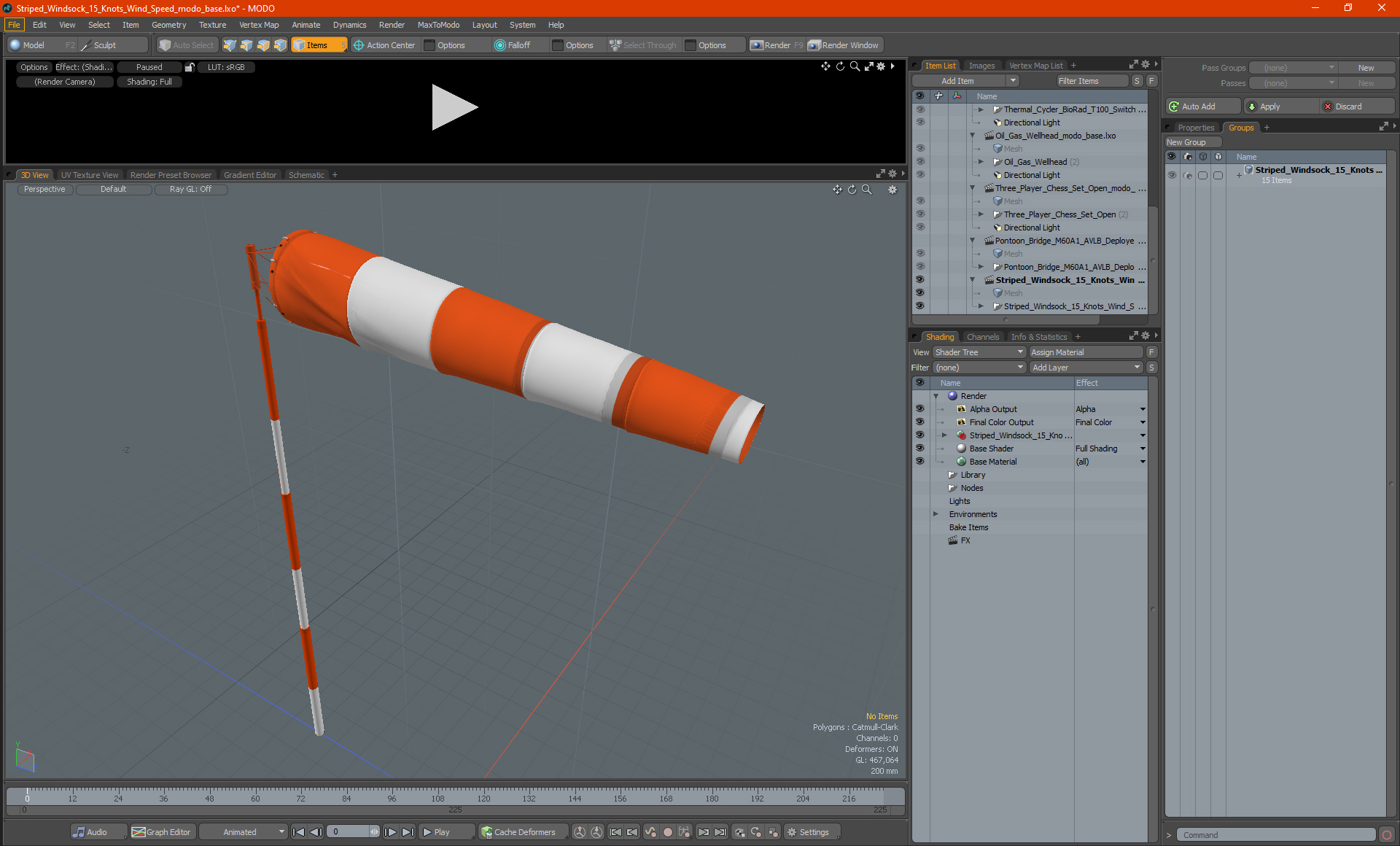1400x846 pixels.
Task: Open the Vertex Map menu
Action: click(x=259, y=25)
